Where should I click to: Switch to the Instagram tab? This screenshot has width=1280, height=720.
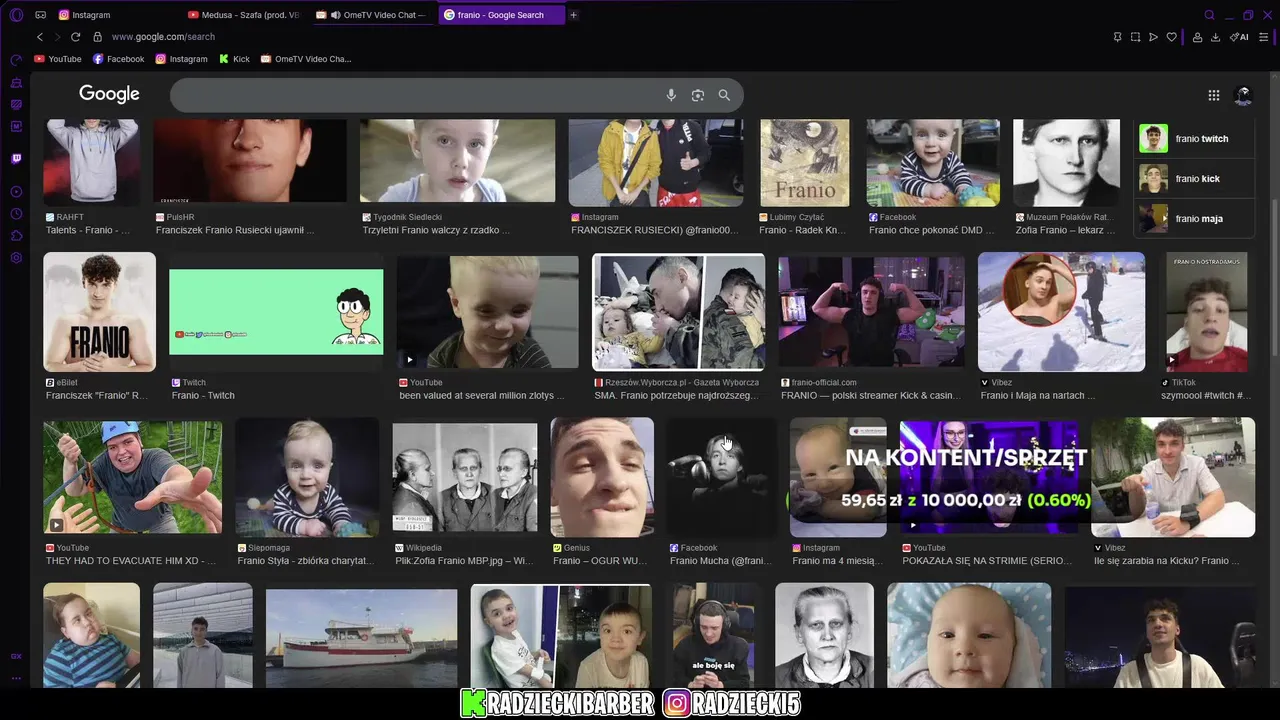click(x=117, y=15)
